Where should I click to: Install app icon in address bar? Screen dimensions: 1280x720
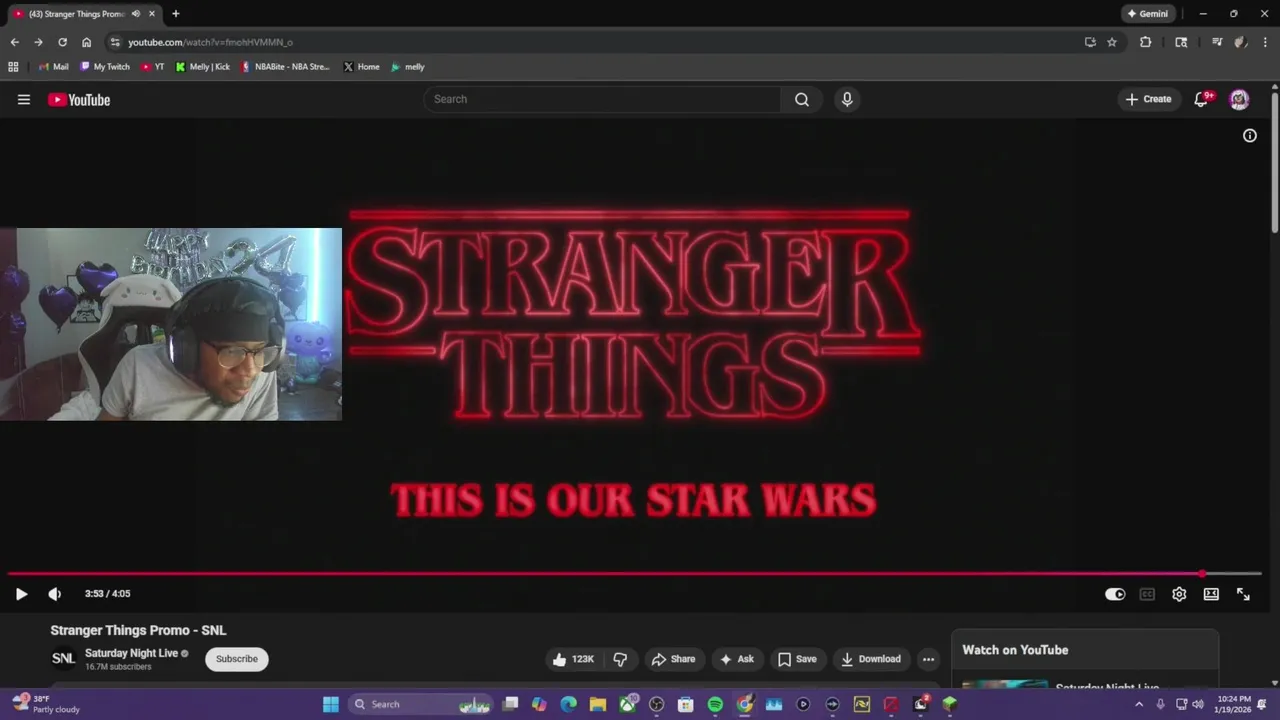1090,42
